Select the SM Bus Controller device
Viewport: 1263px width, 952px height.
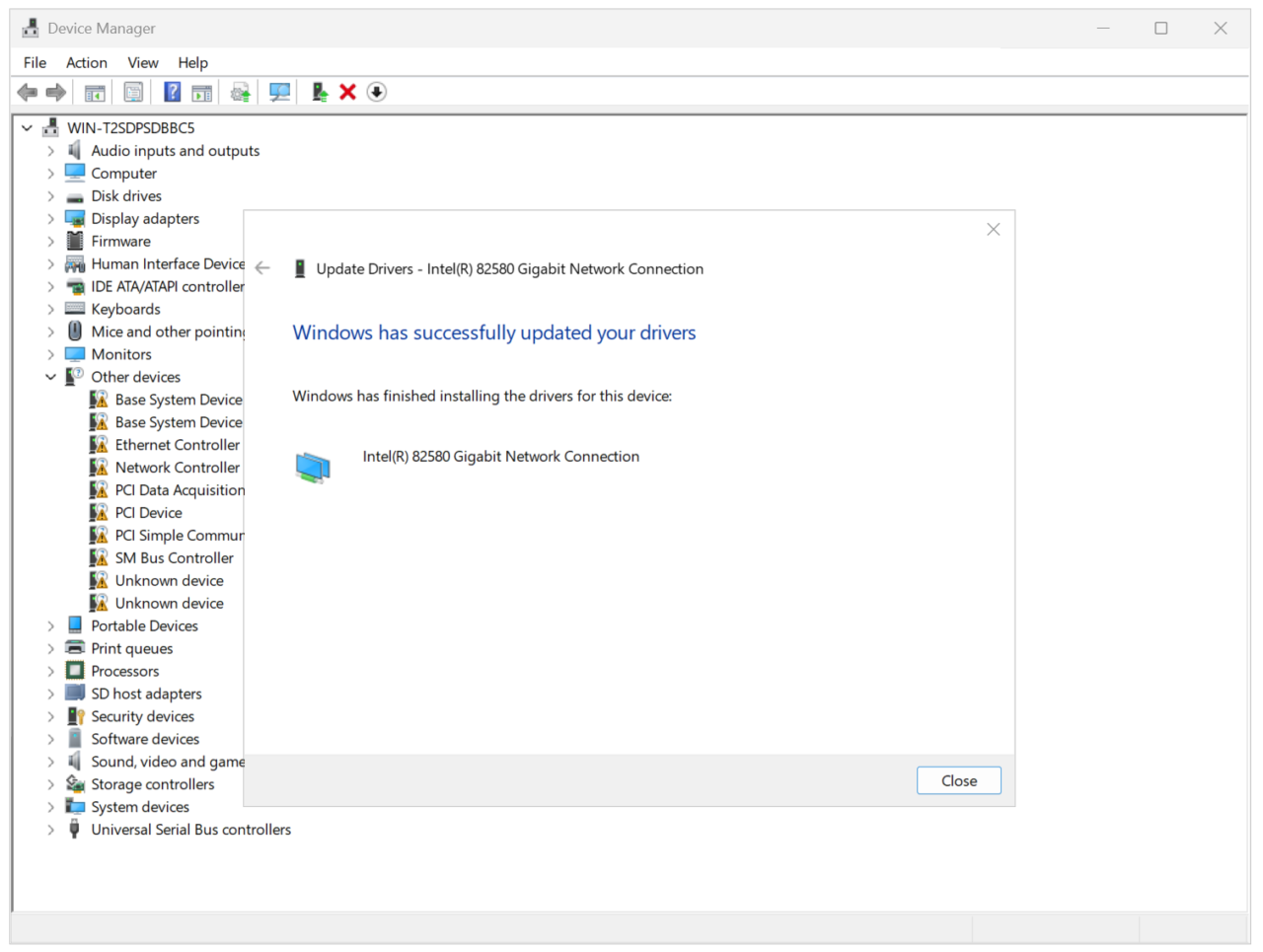point(174,557)
